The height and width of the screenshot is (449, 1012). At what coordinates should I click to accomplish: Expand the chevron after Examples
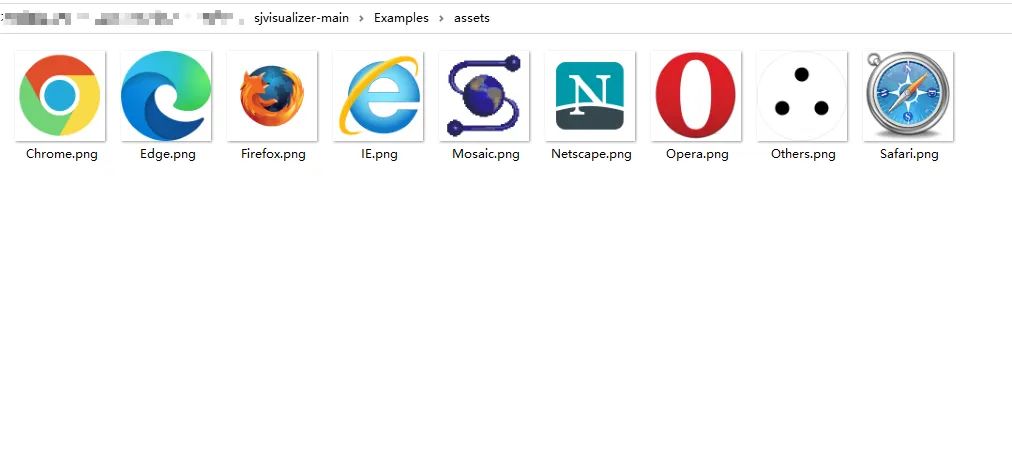coord(441,18)
